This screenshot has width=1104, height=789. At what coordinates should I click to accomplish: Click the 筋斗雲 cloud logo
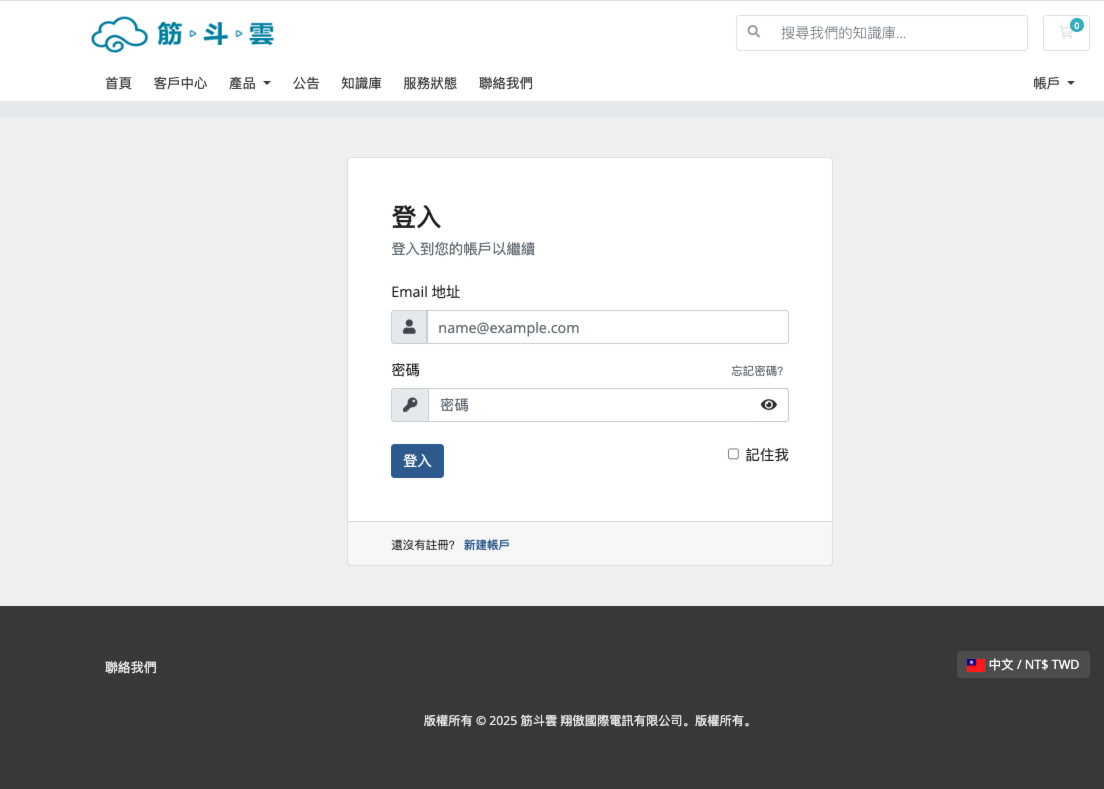(182, 34)
